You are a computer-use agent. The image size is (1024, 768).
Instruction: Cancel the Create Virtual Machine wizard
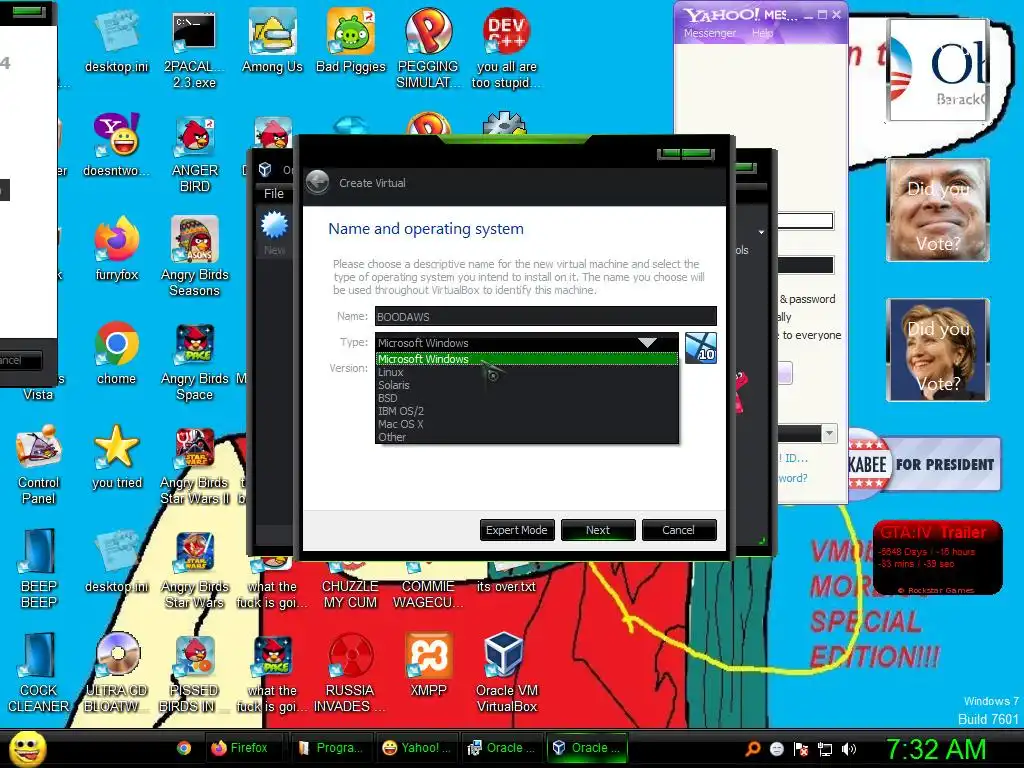(x=679, y=530)
